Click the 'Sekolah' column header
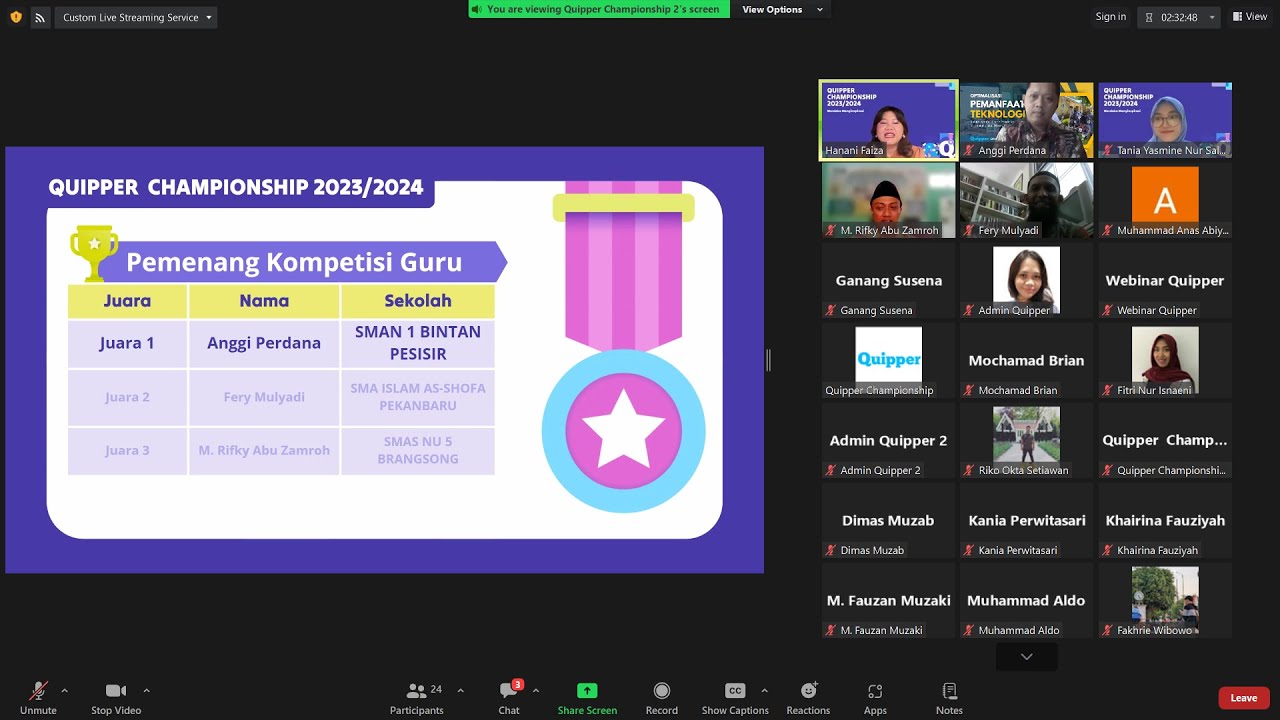 (418, 300)
